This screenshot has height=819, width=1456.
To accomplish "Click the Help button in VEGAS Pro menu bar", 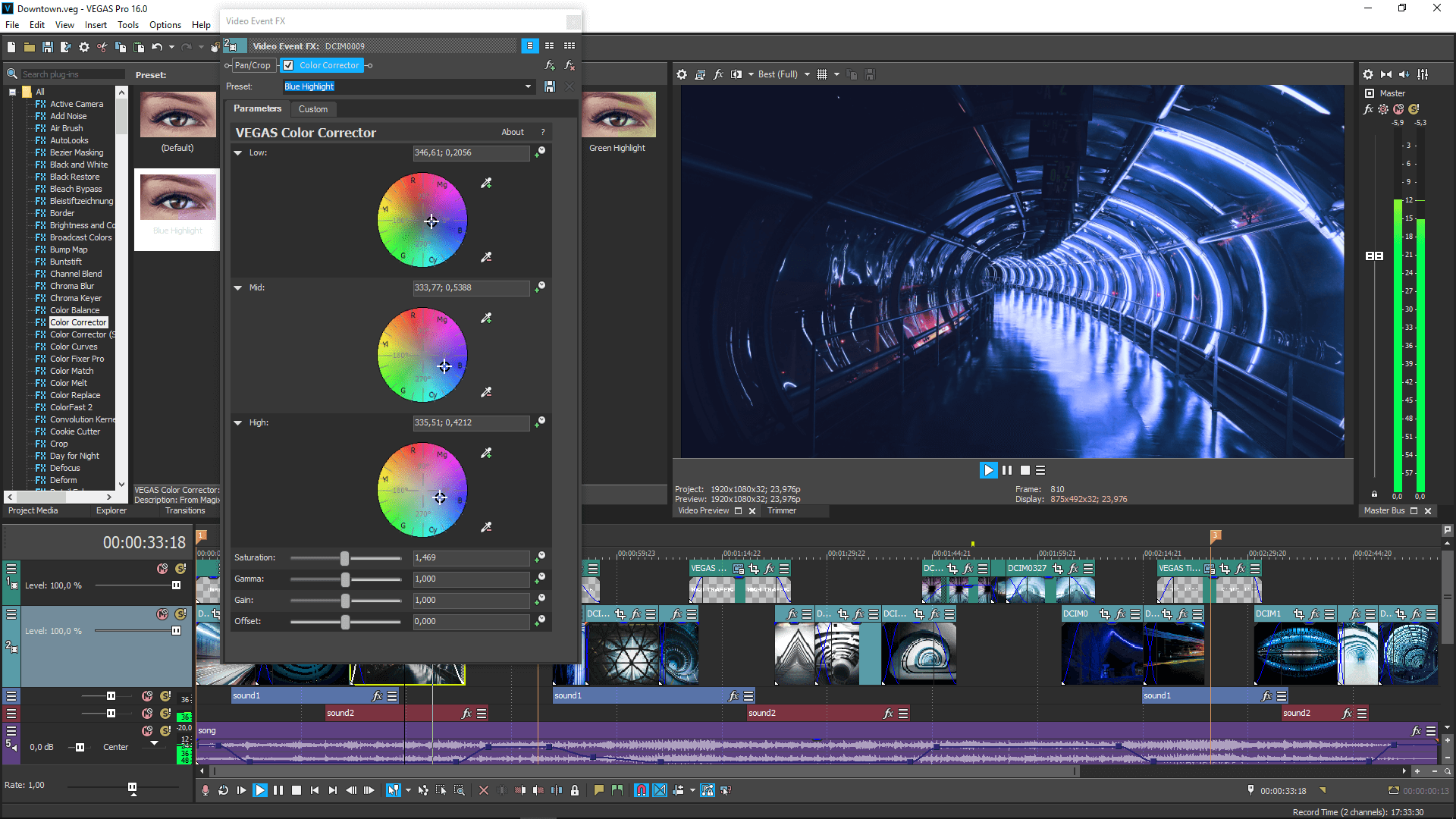I will (201, 26).
